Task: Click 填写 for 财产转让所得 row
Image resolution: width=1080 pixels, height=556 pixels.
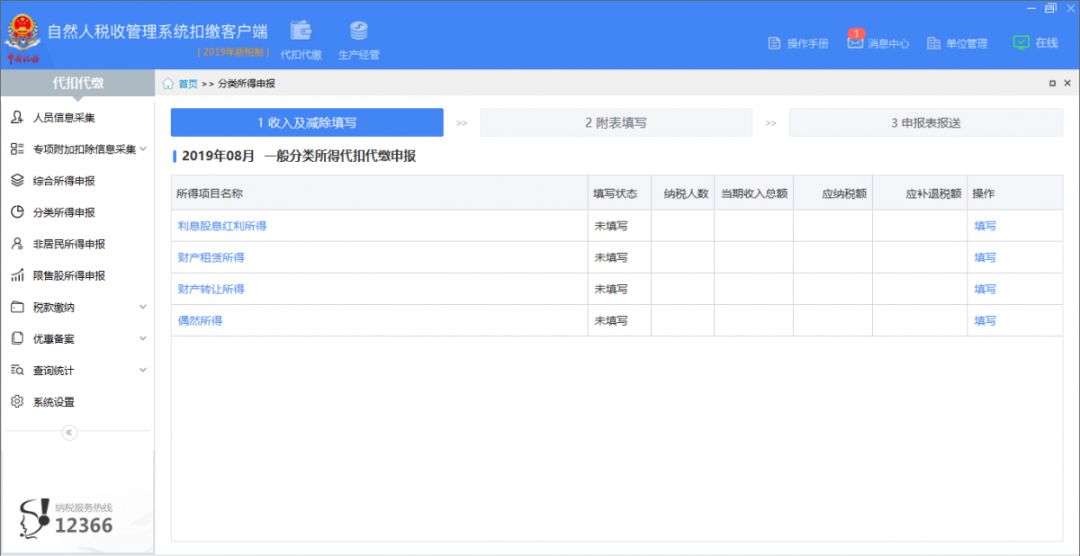Action: pyautogui.click(x=985, y=289)
